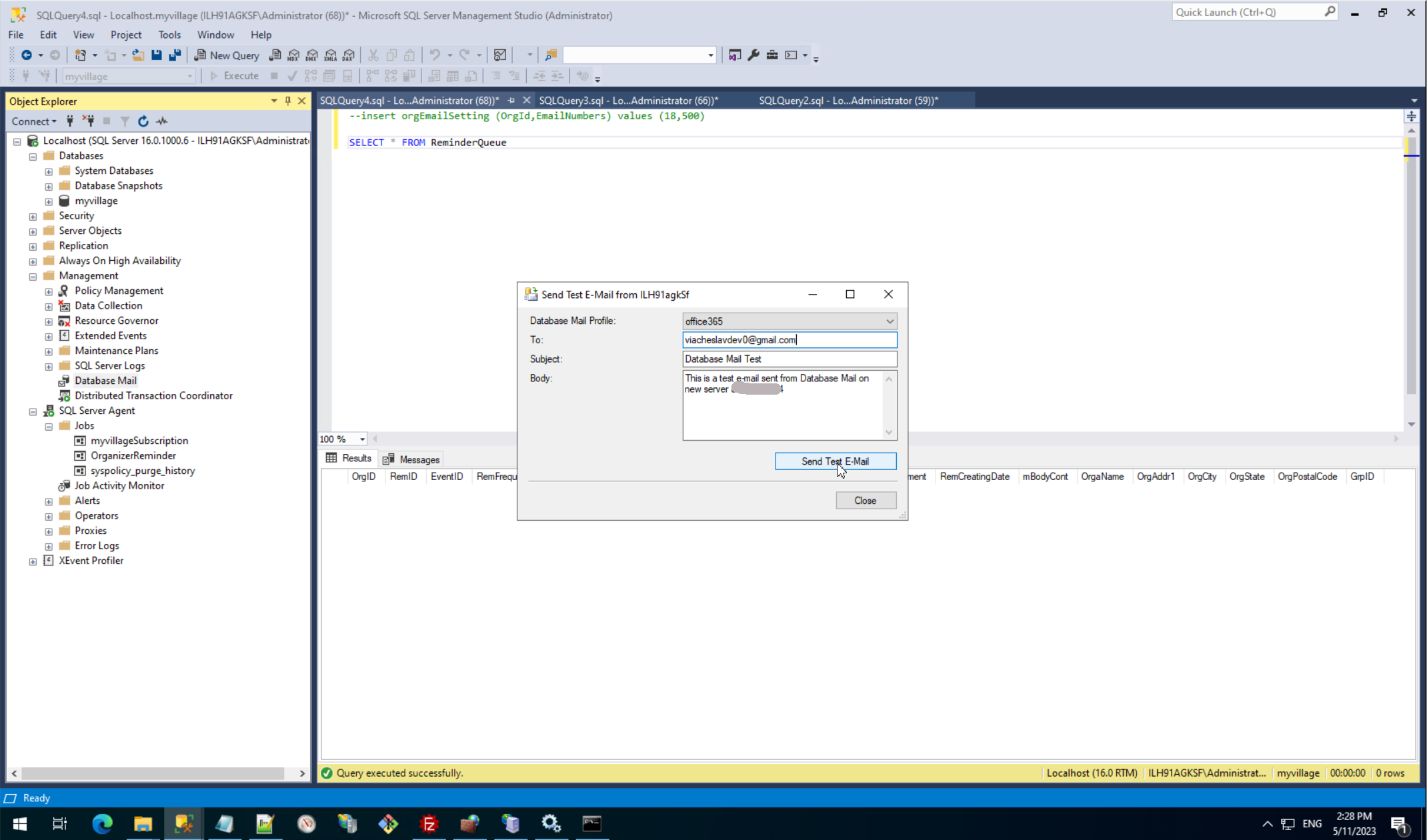
Task: Click the Refresh icon in Object Explorer
Action: (x=143, y=121)
